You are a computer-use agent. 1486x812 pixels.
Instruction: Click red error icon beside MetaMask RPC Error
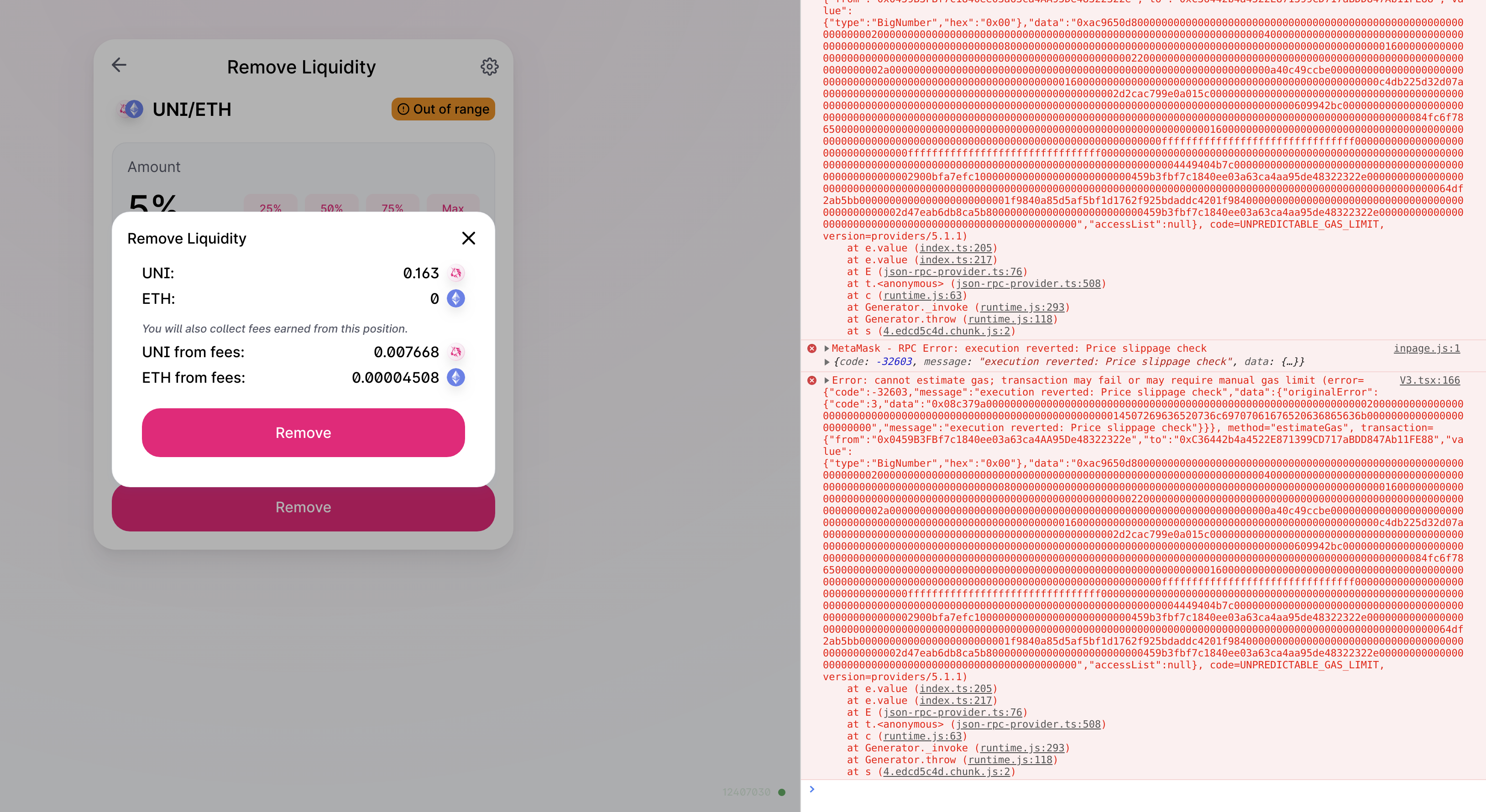pyautogui.click(x=811, y=349)
